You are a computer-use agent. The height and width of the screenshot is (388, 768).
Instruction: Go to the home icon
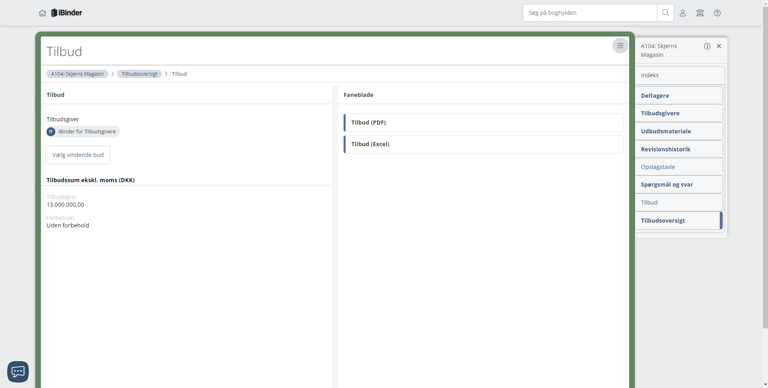click(42, 13)
